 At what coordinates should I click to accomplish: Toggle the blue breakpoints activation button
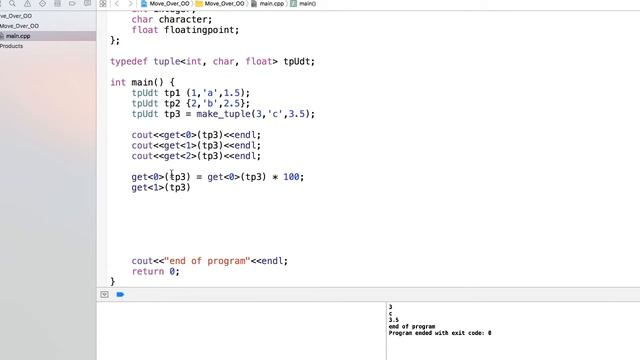point(120,294)
